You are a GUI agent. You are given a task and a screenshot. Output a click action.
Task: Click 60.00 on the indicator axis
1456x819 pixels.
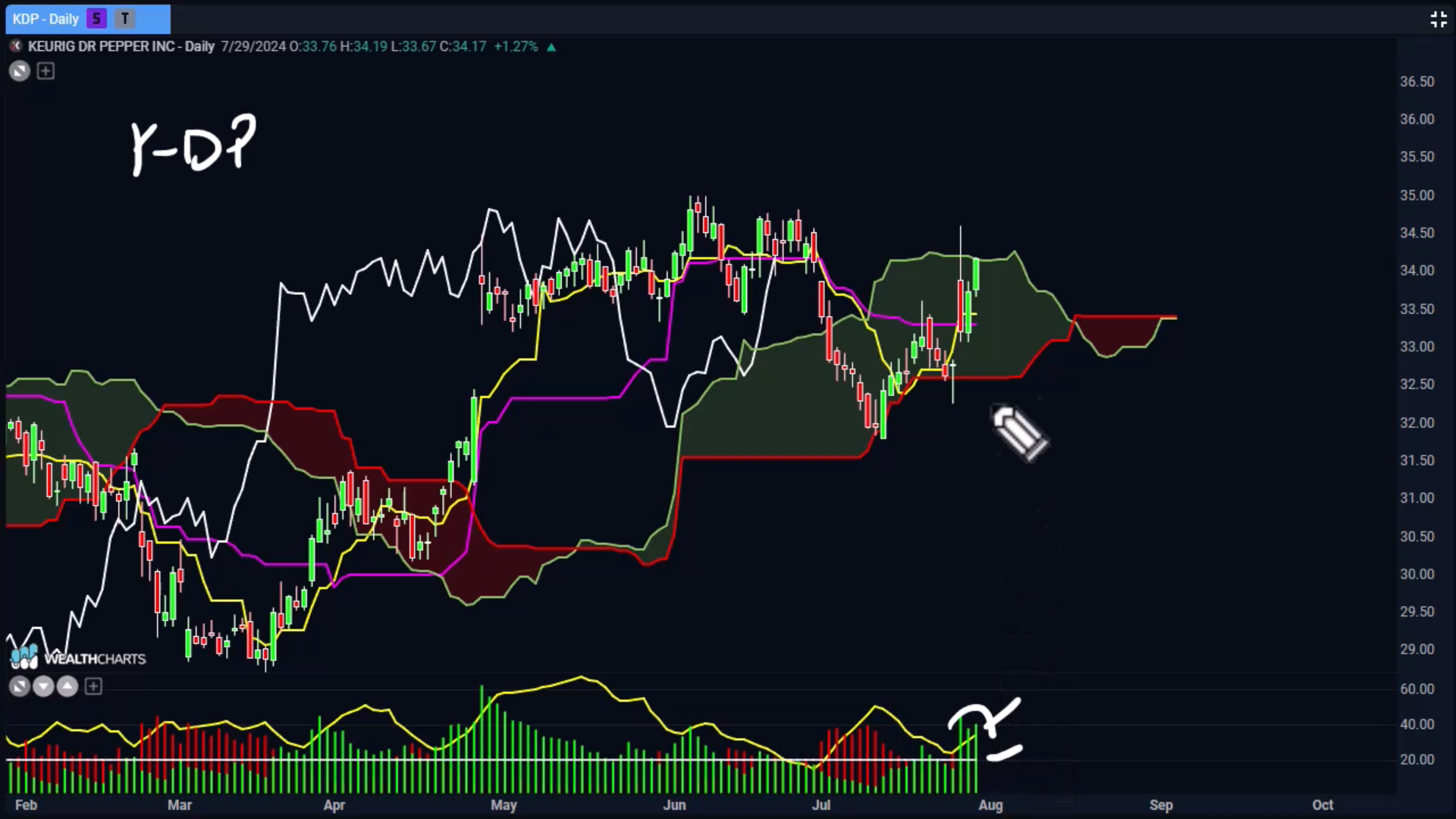pos(1417,689)
